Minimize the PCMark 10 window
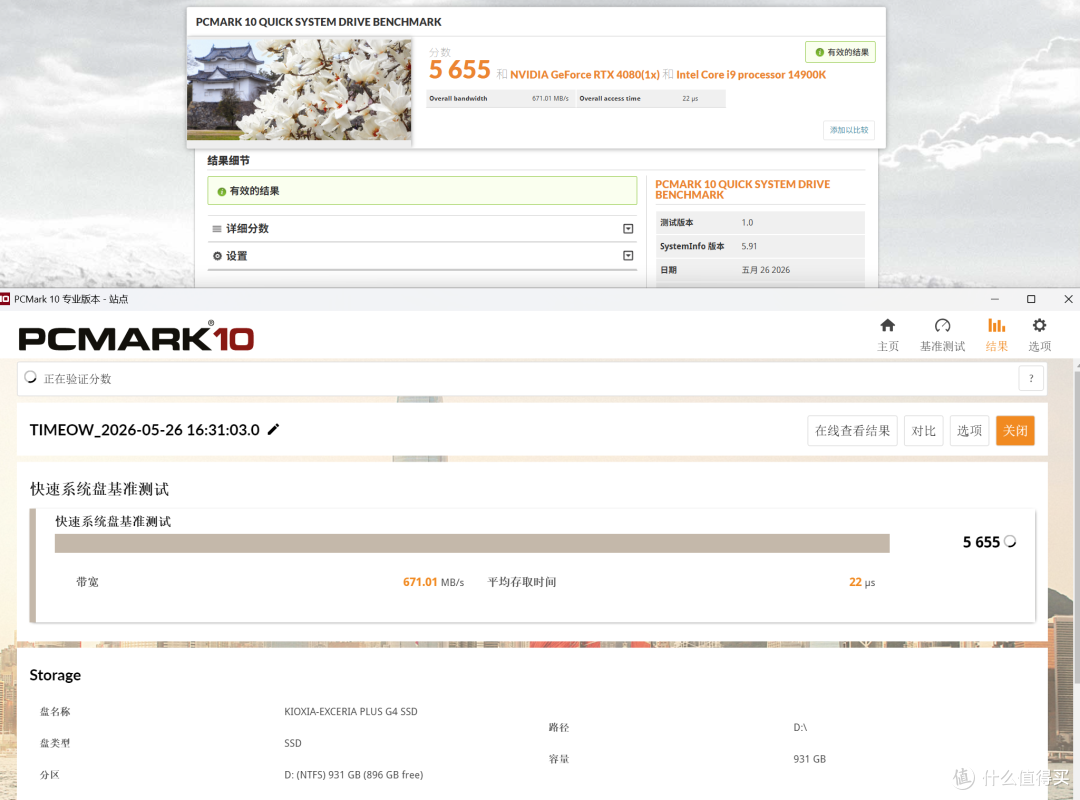1080x800 pixels. coord(995,299)
